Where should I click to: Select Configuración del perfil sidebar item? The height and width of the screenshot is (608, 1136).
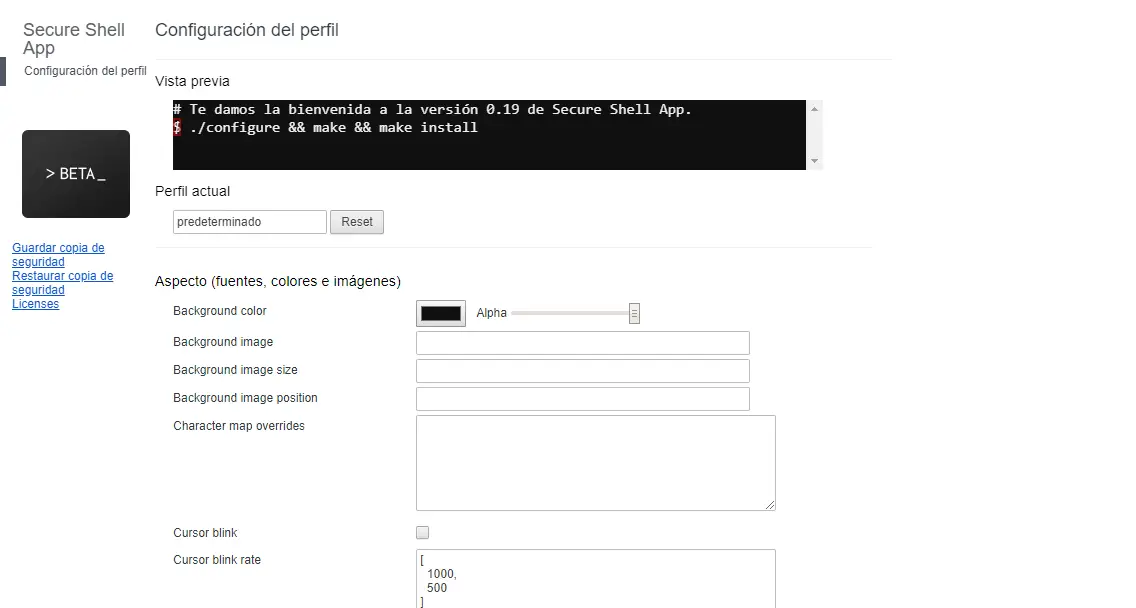point(85,71)
